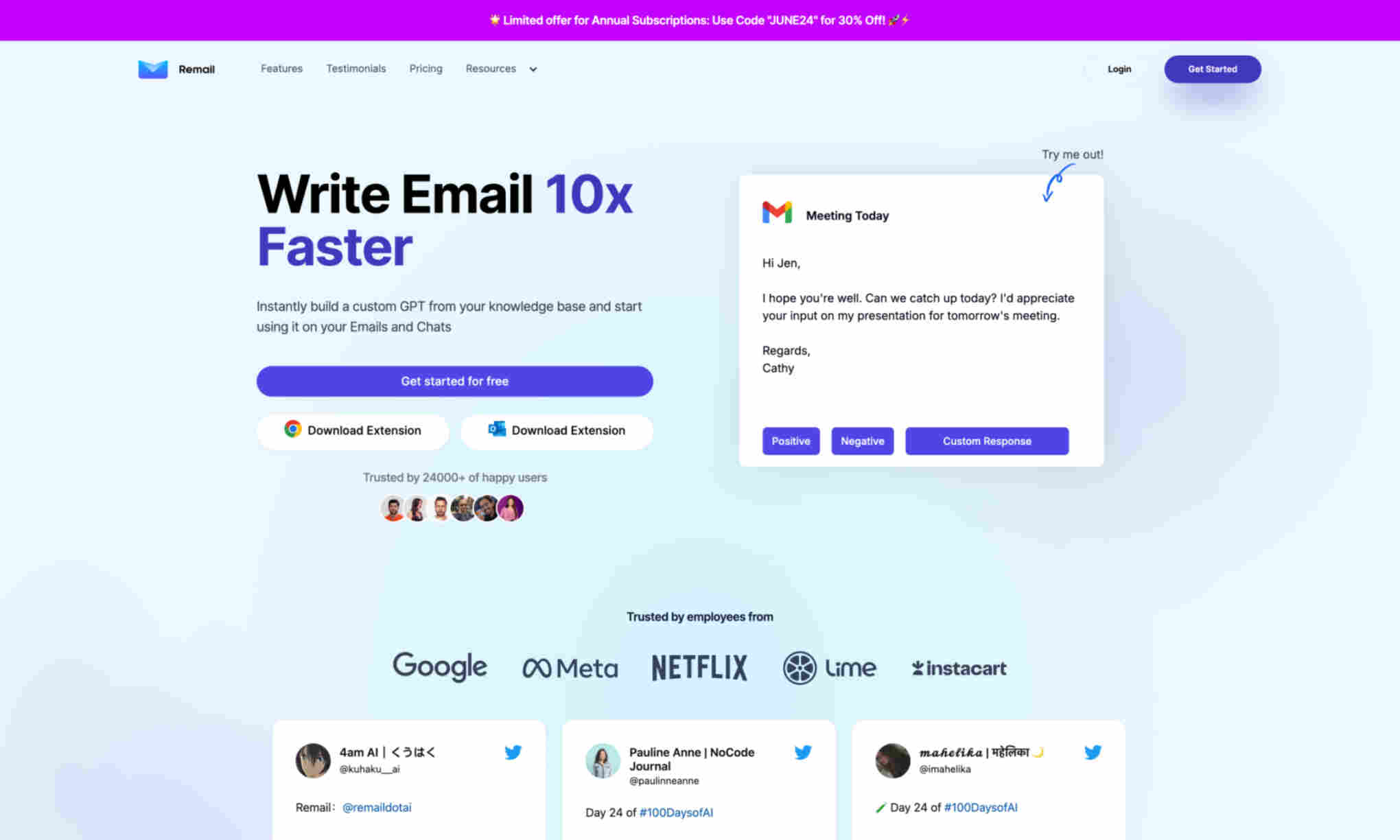The width and height of the screenshot is (1400, 840).
Task: Click the Login link in navigation
Action: click(1119, 68)
